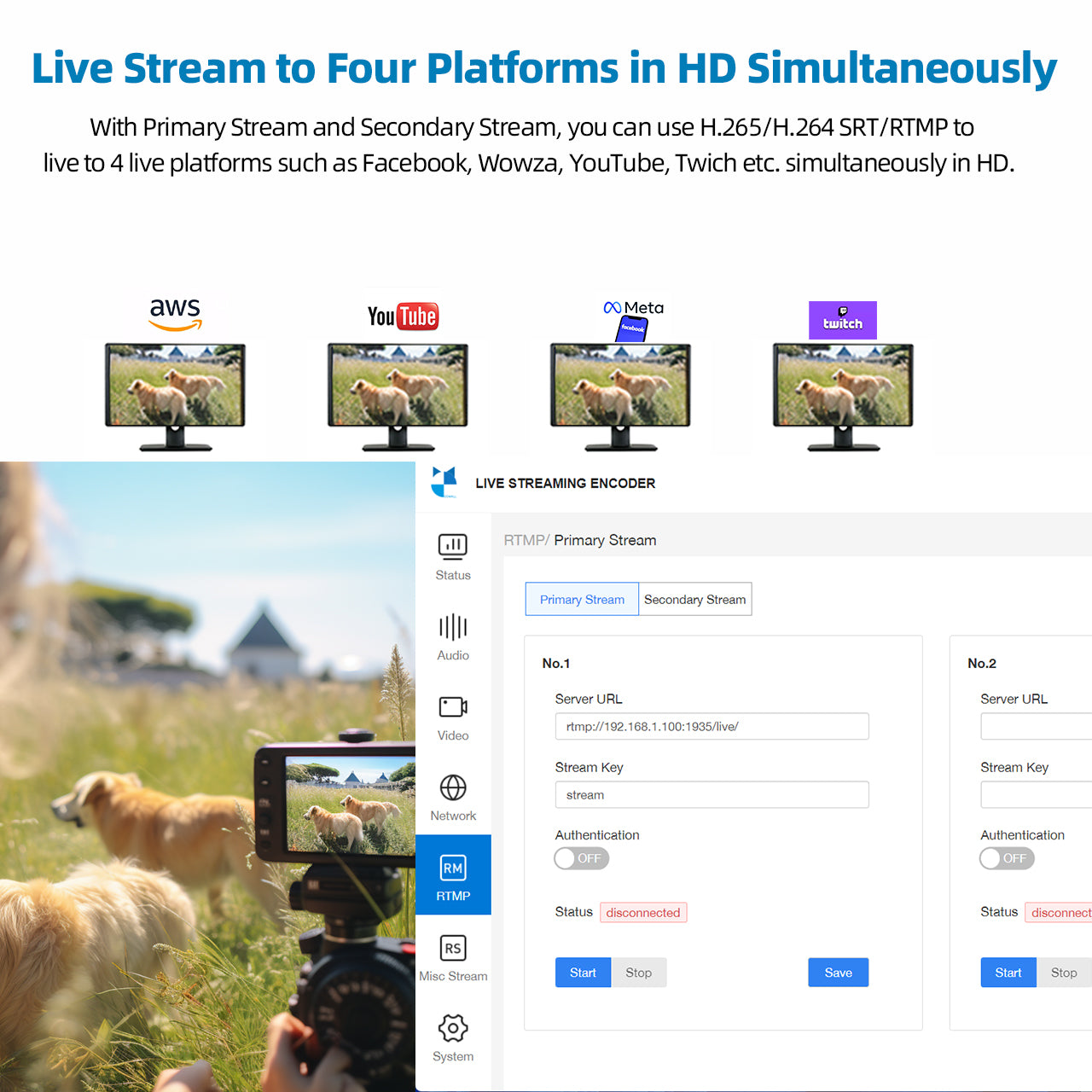
Task: Click the YouTube logo
Action: (x=403, y=317)
